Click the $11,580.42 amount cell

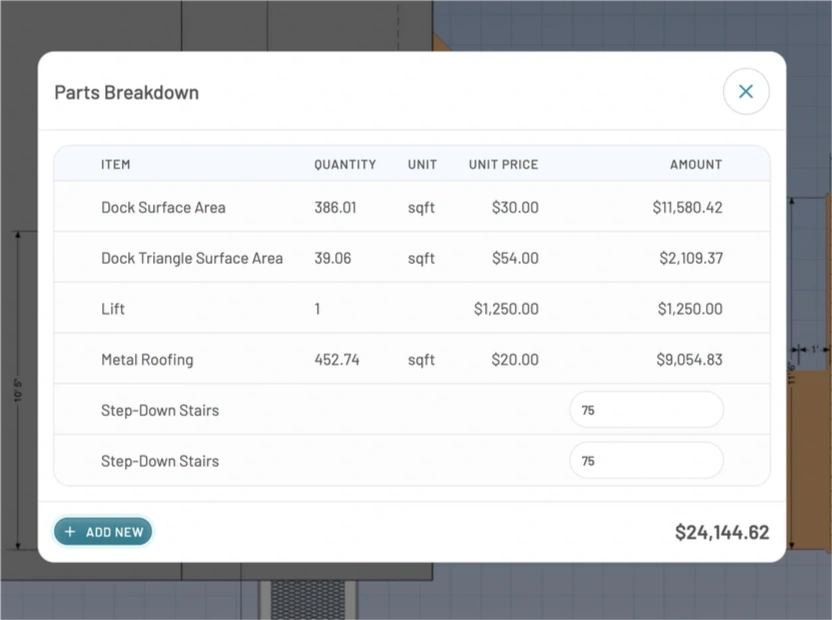point(688,207)
